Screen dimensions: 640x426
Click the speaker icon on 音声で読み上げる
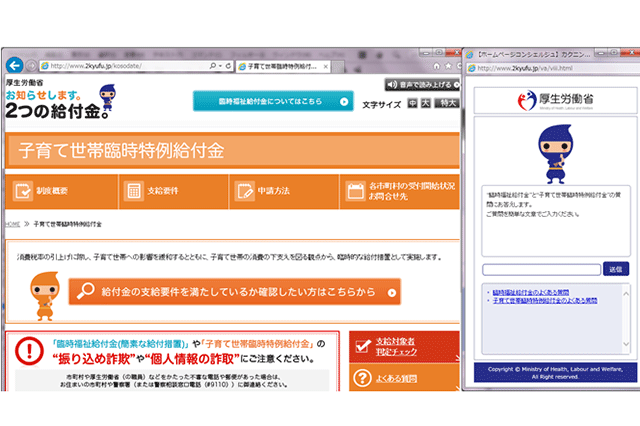click(x=392, y=84)
